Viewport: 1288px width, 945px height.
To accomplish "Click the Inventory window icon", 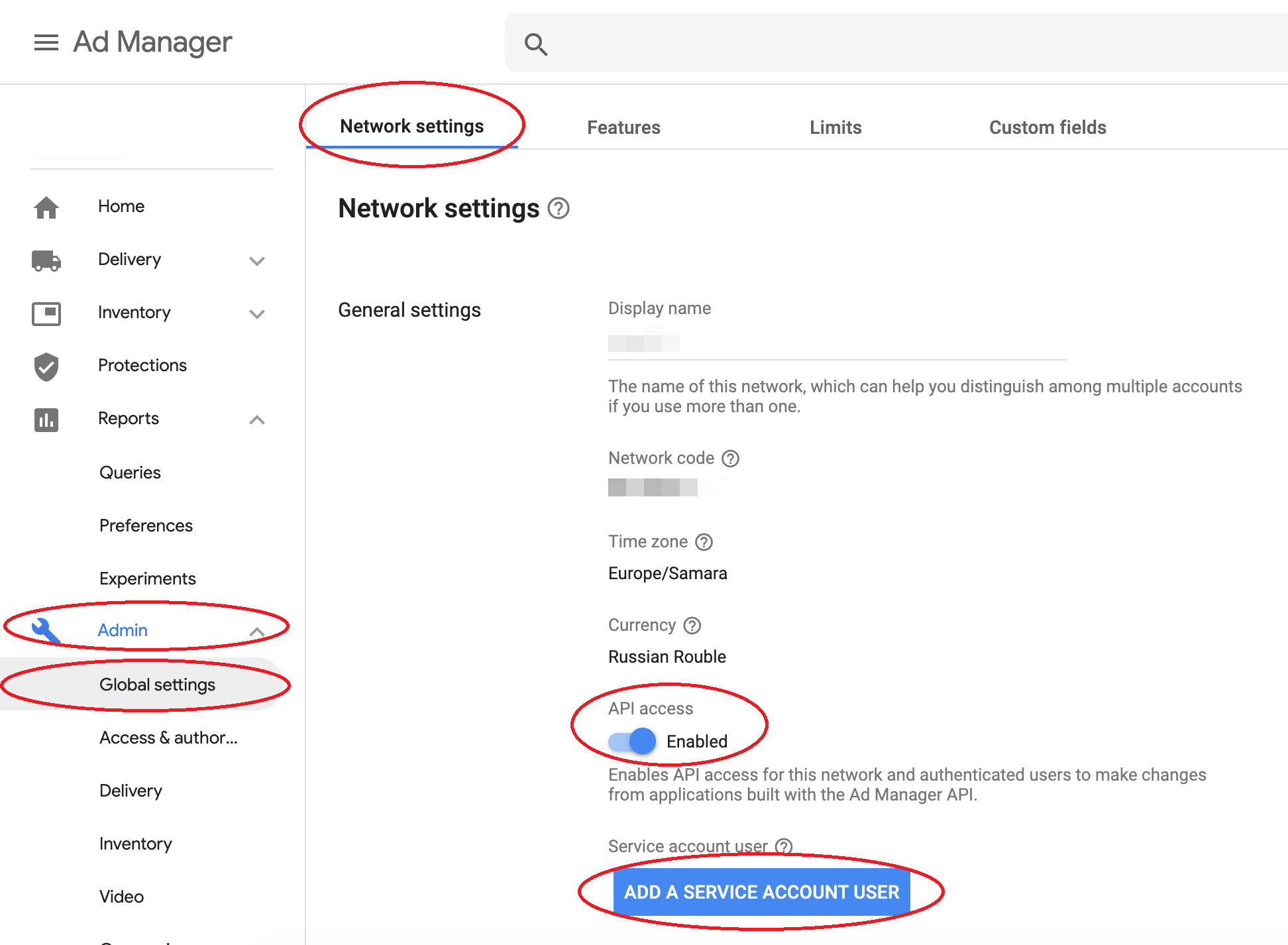I will pyautogui.click(x=46, y=313).
